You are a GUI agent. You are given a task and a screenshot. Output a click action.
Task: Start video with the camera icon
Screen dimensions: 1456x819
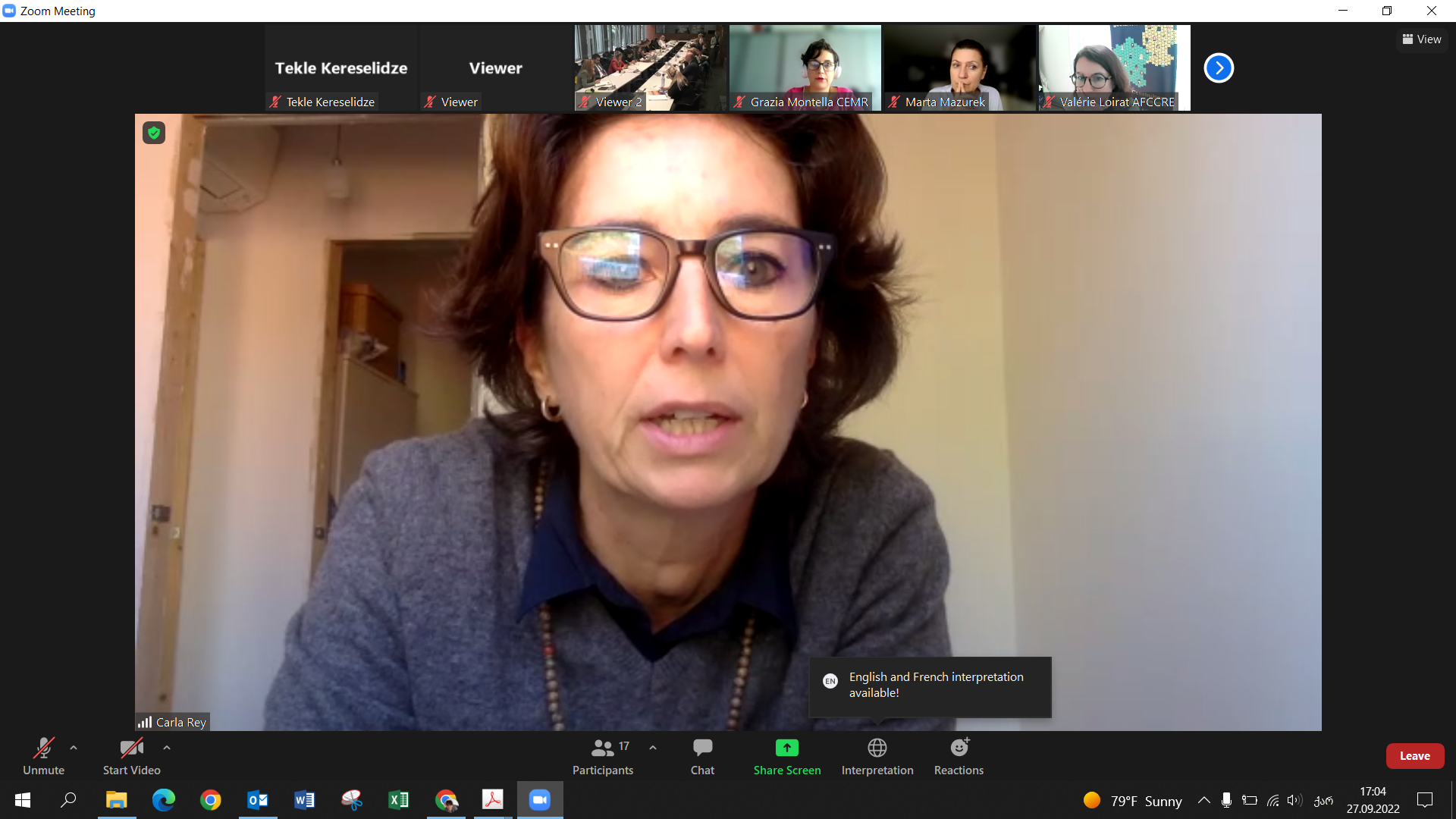tap(131, 756)
